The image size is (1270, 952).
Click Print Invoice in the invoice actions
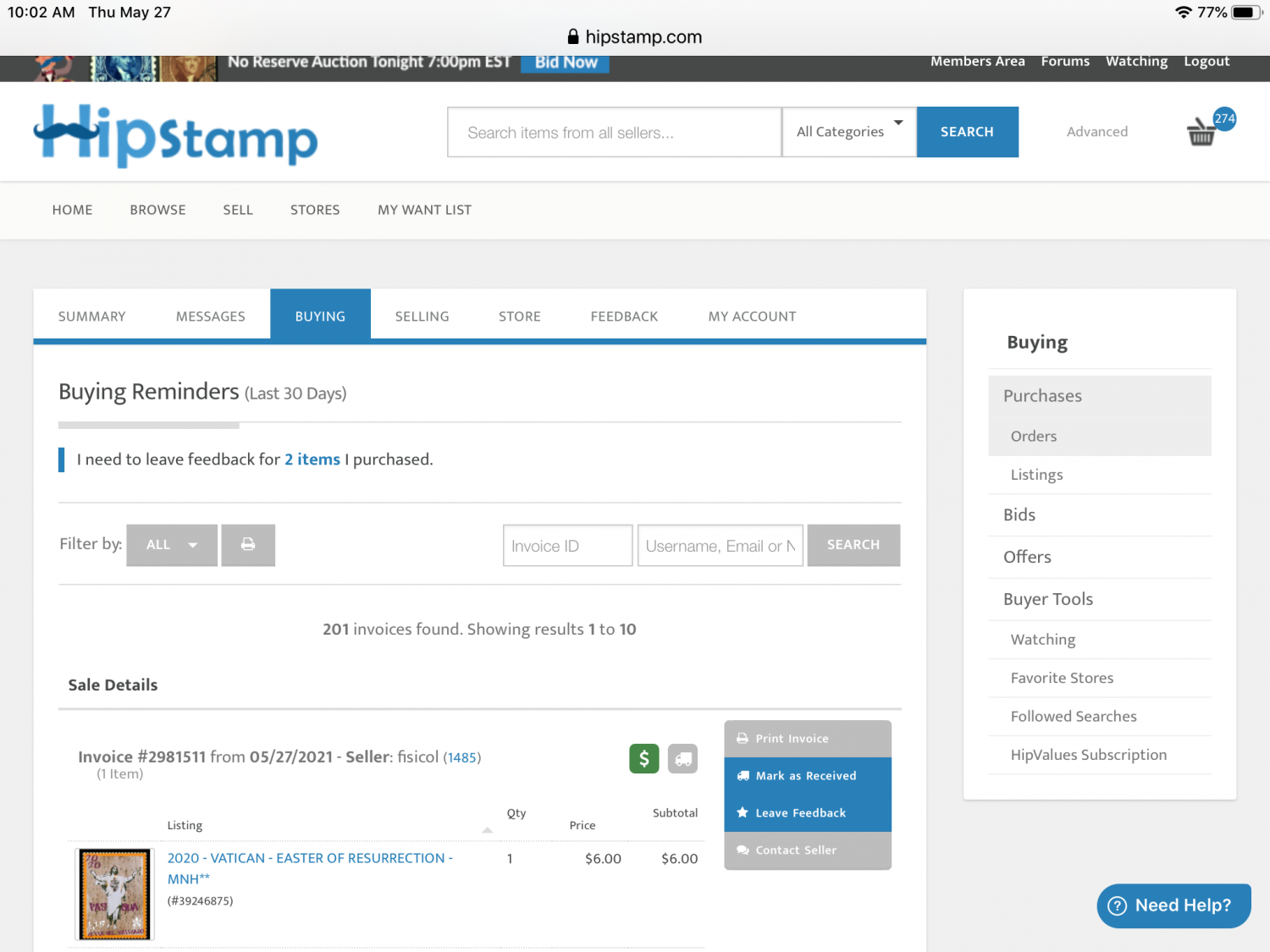pos(807,739)
